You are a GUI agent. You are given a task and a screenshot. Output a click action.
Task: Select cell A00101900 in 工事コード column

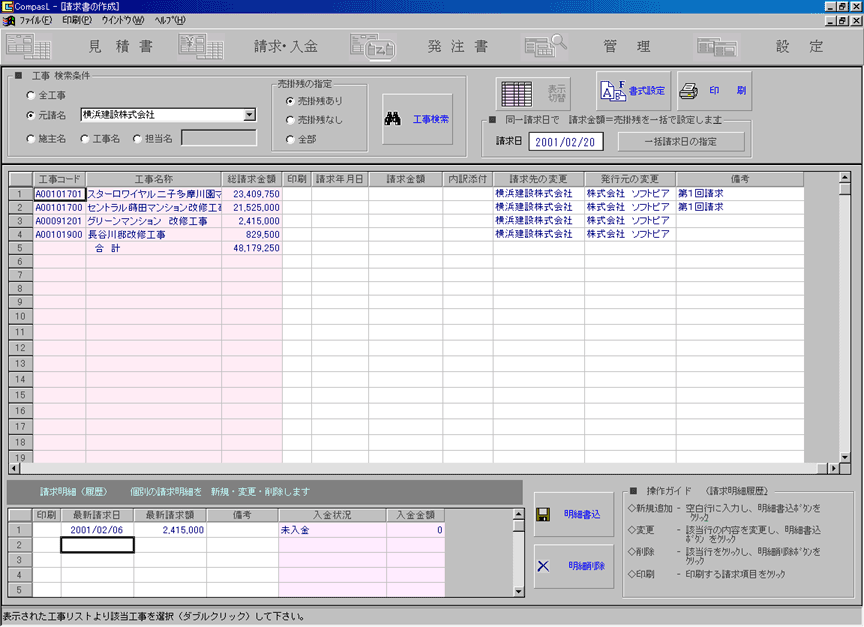60,235
